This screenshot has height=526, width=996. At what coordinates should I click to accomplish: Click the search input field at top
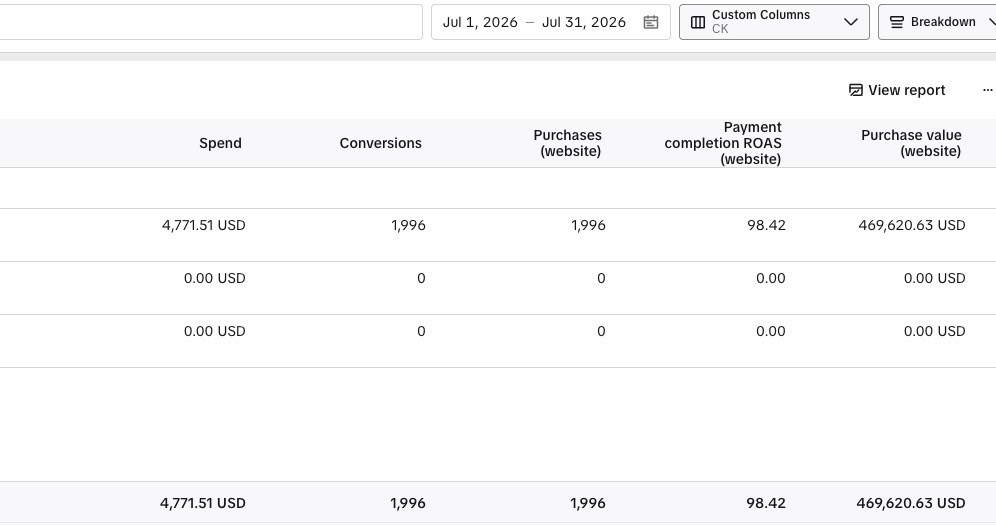(x=211, y=22)
